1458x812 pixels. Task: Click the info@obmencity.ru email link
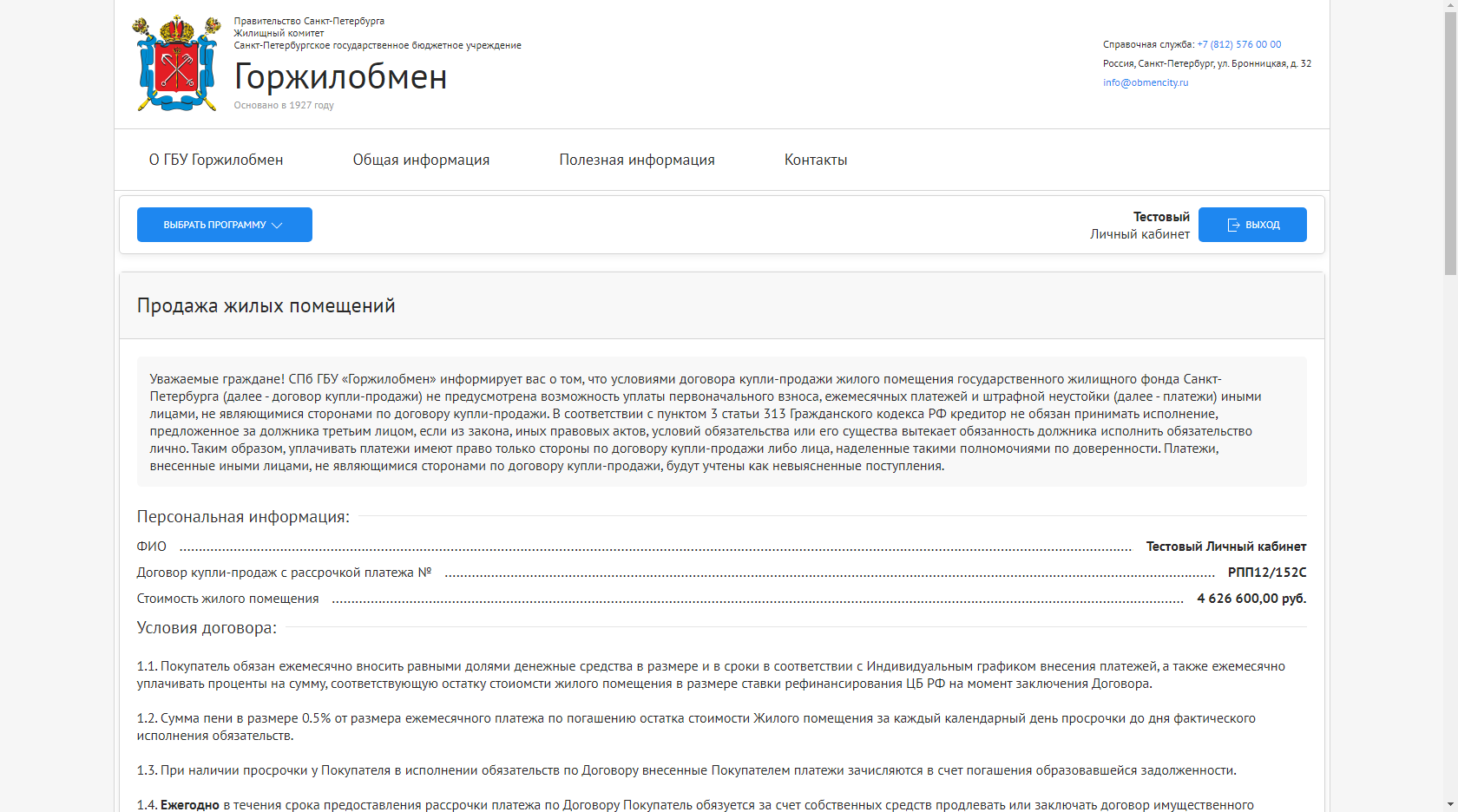(1146, 82)
